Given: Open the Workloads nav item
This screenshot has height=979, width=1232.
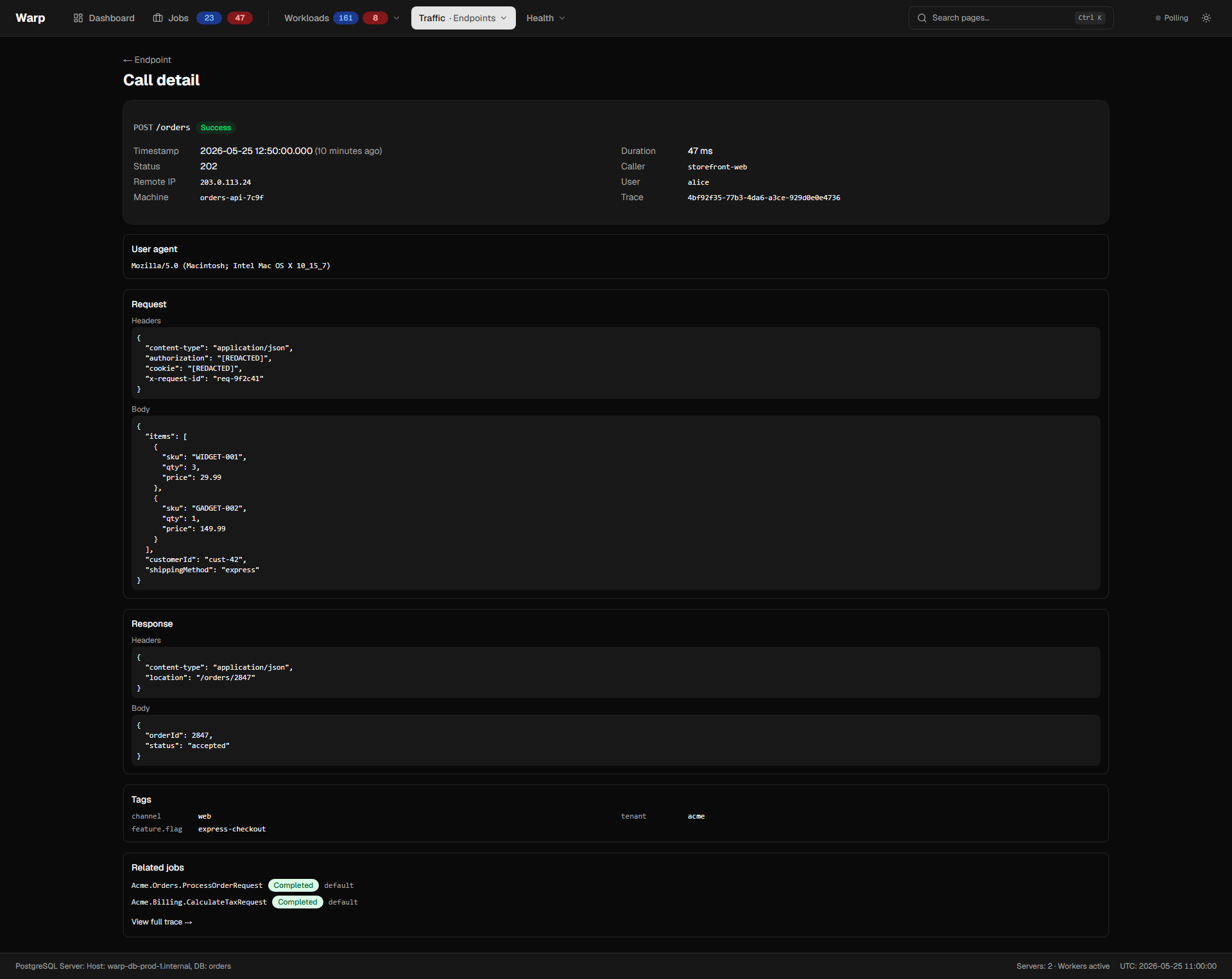Looking at the screenshot, I should [x=307, y=18].
